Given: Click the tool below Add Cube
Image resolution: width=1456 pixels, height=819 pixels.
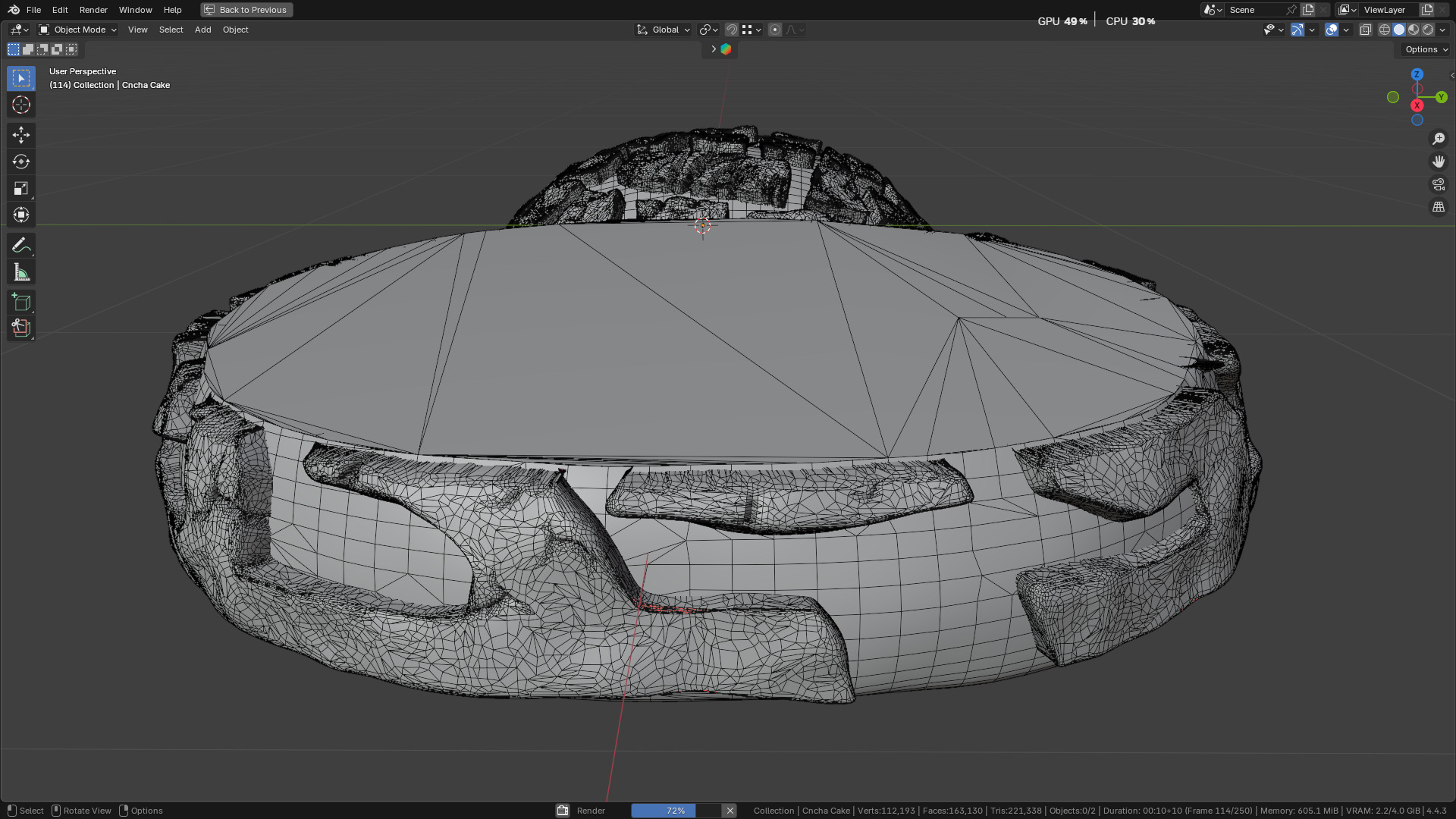Looking at the screenshot, I should pyautogui.click(x=21, y=328).
